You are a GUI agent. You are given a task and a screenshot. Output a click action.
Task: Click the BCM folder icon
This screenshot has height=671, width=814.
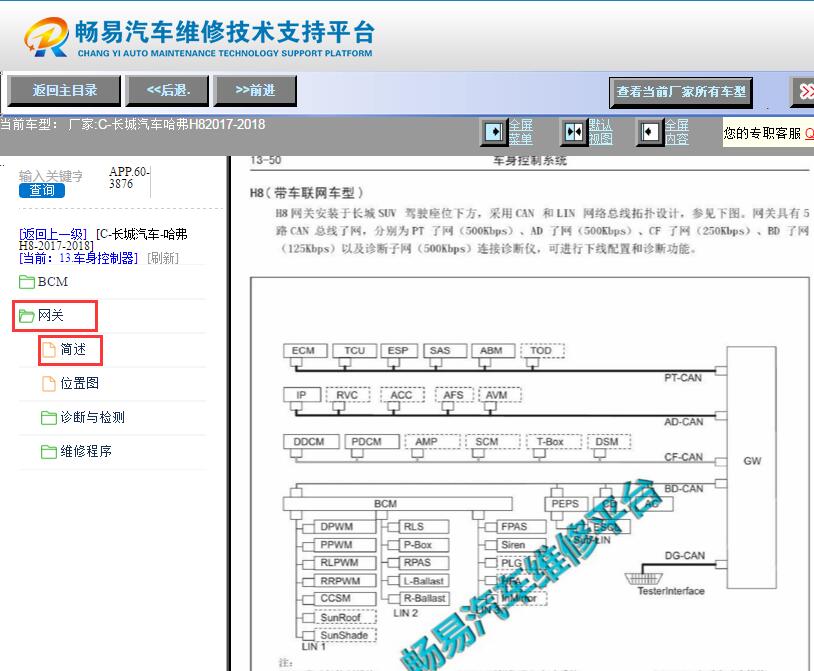click(x=26, y=282)
